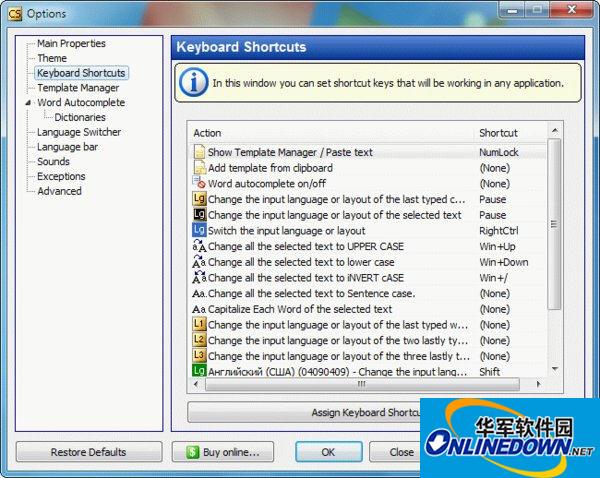Viewport: 600px width, 478px height.
Task: Open Language bar settings
Action: pyautogui.click(x=67, y=147)
